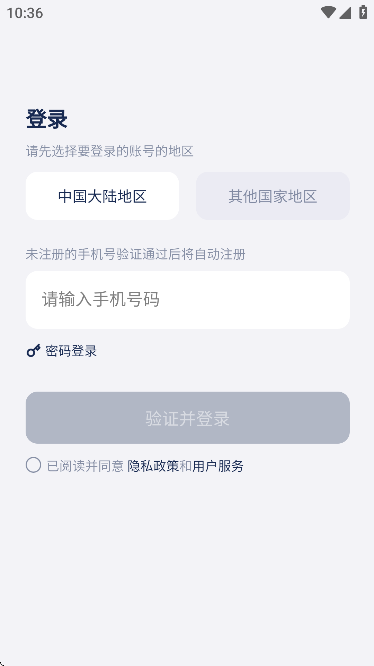Viewport: 374px width, 666px height.
Task: Open the 隐私政策 privacy policy link
Action: click(153, 466)
